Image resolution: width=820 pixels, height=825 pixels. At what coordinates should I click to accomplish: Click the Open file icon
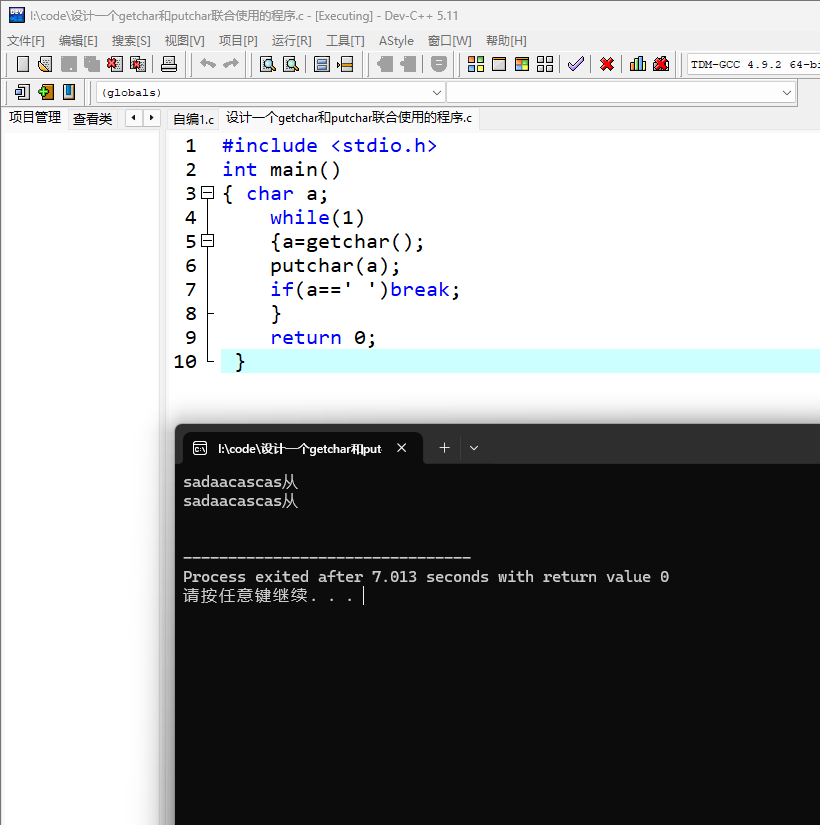click(x=45, y=64)
